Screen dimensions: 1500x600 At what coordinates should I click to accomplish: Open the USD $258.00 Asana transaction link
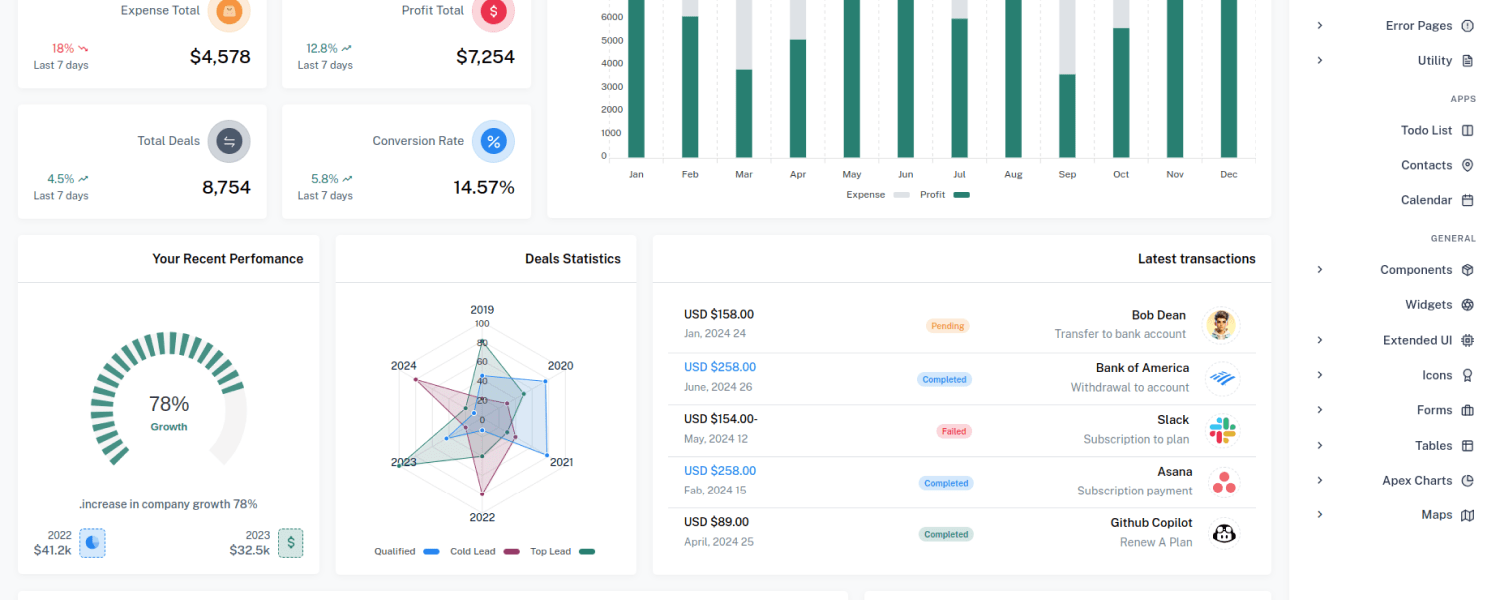point(720,471)
